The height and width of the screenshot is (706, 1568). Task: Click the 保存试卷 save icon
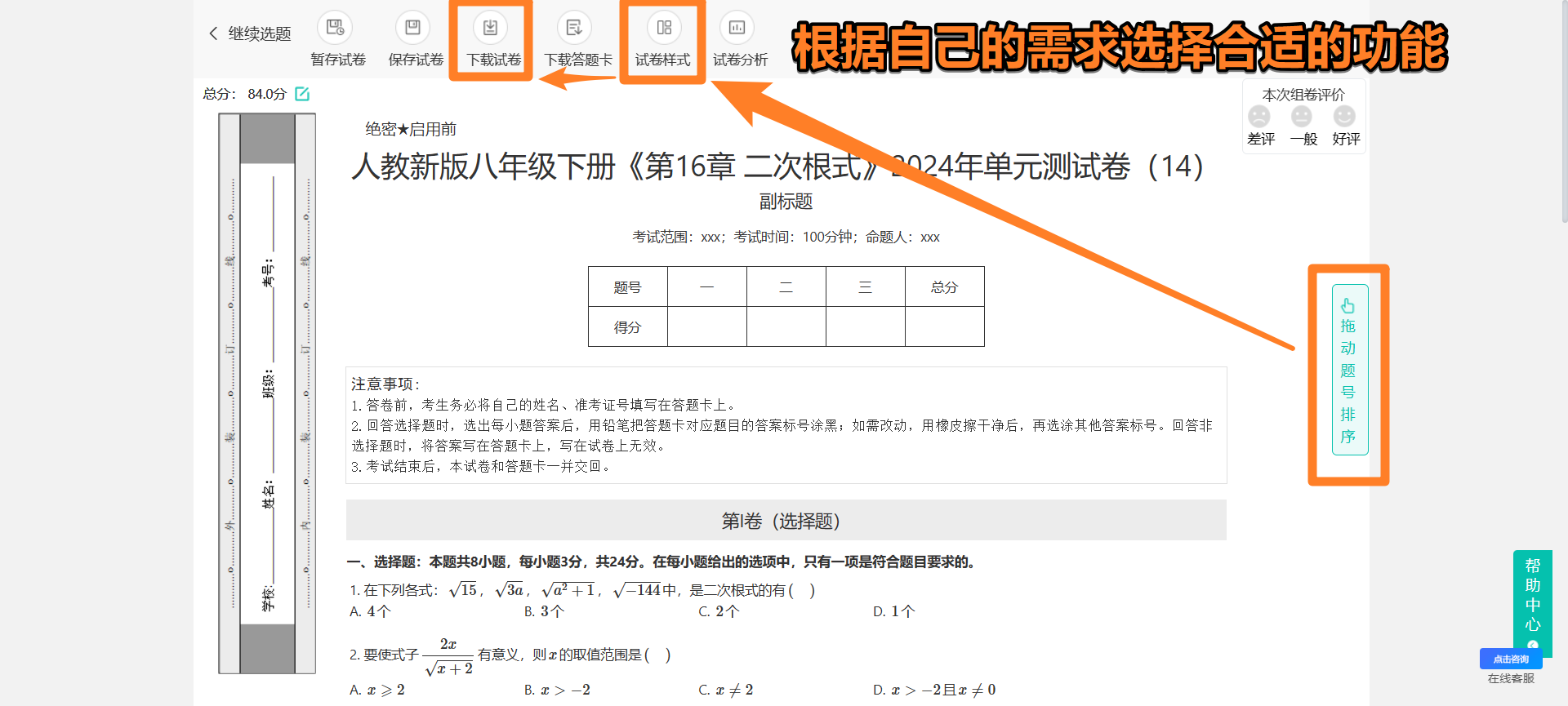pyautogui.click(x=412, y=28)
